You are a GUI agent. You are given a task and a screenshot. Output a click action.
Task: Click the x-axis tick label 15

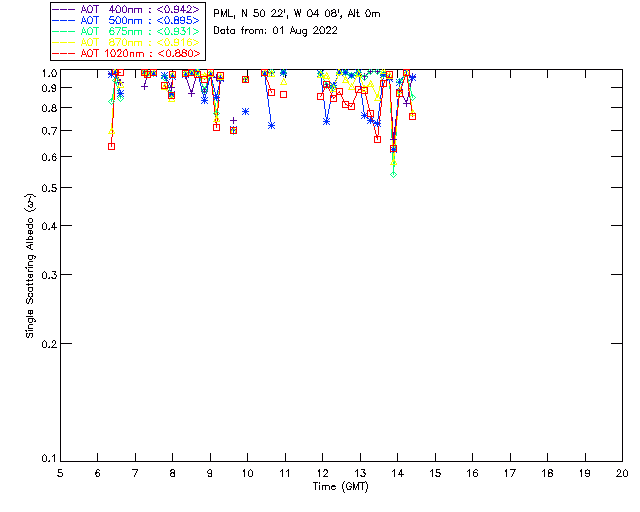[x=435, y=473]
